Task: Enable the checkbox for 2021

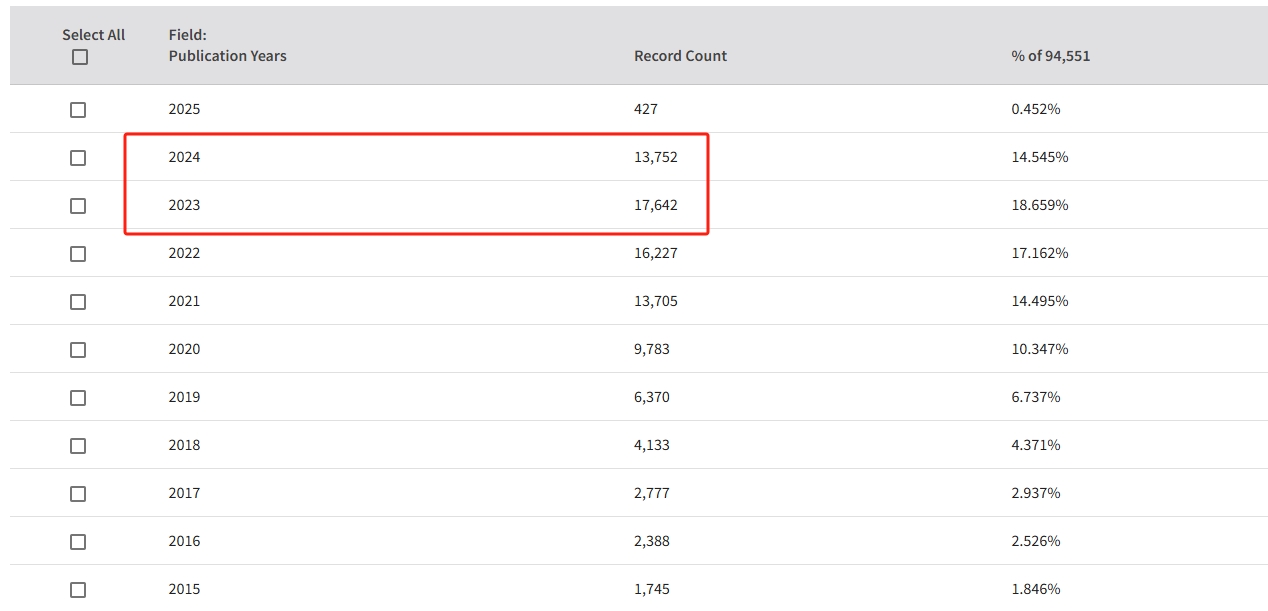Action: click(78, 302)
